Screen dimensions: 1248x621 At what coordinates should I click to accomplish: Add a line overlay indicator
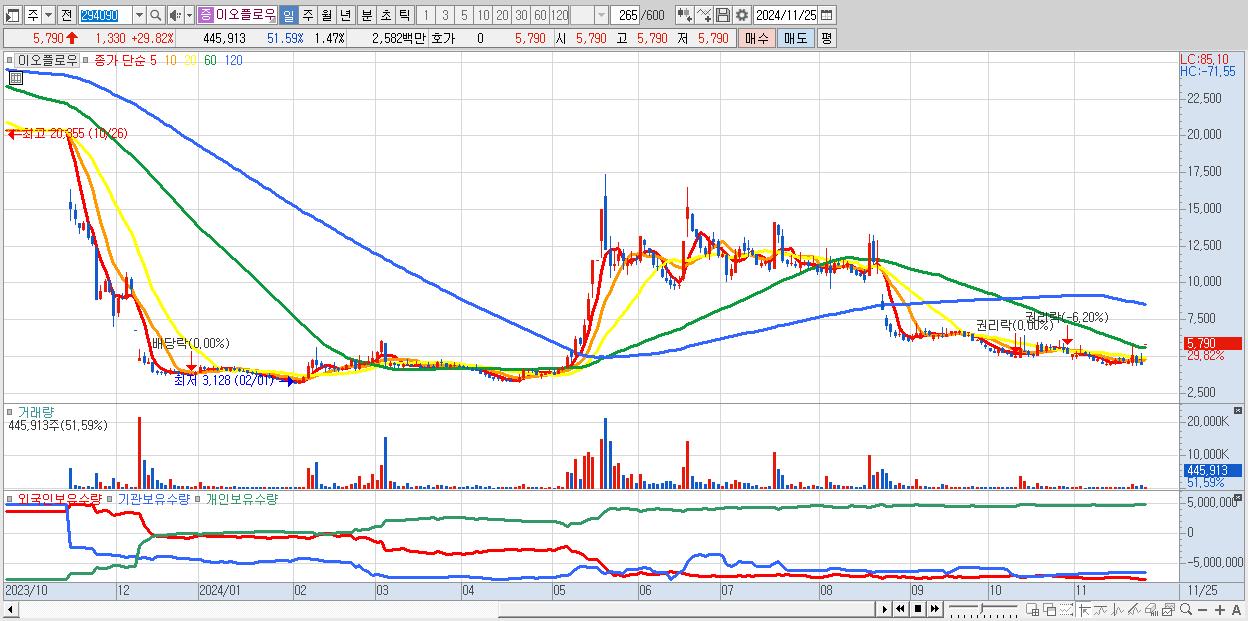point(704,15)
